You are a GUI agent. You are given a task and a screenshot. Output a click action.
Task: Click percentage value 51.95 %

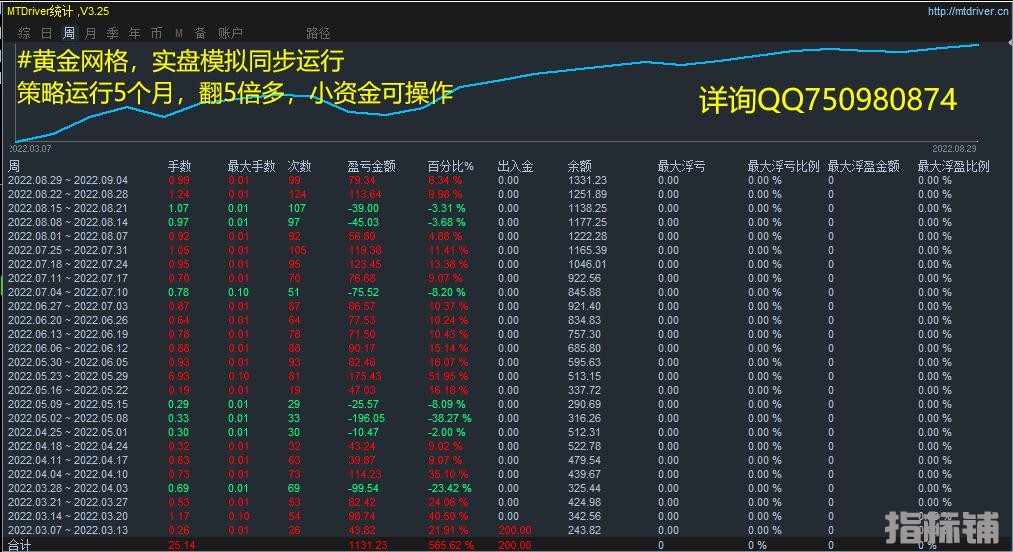tap(448, 376)
